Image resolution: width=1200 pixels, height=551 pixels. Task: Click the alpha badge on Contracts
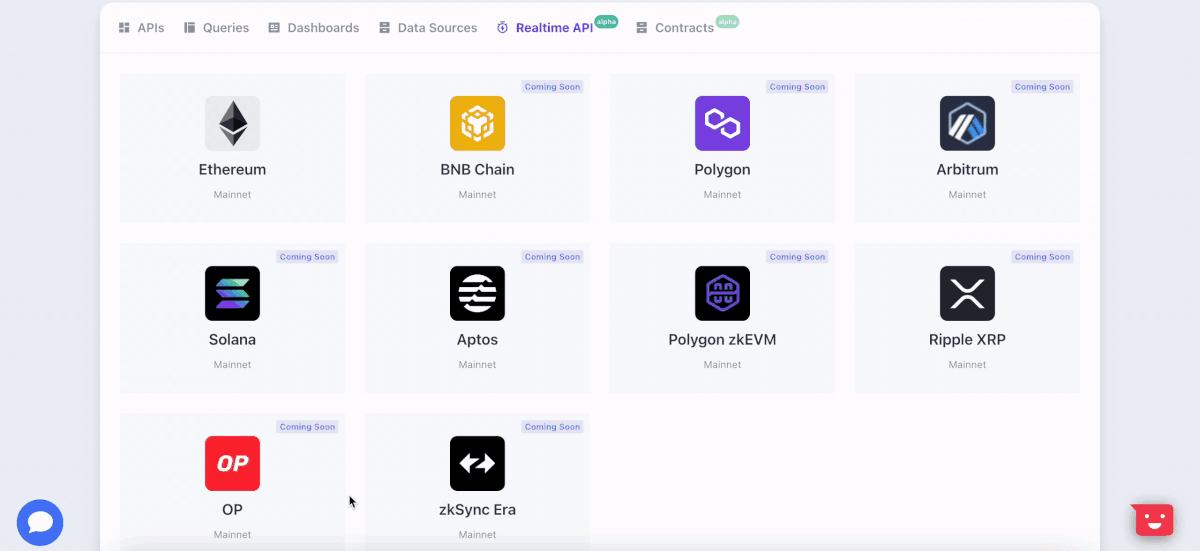[727, 21]
